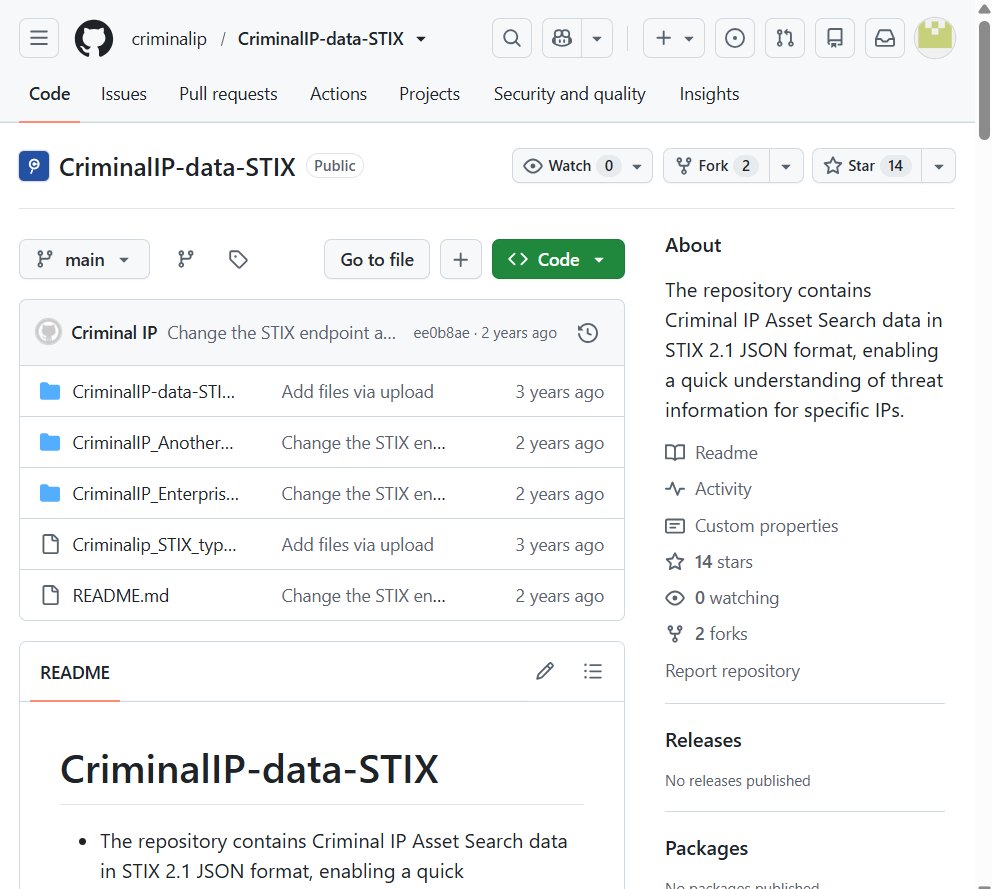Open the search magnifier button
Viewport: 992px width, 889px height.
pyautogui.click(x=512, y=38)
